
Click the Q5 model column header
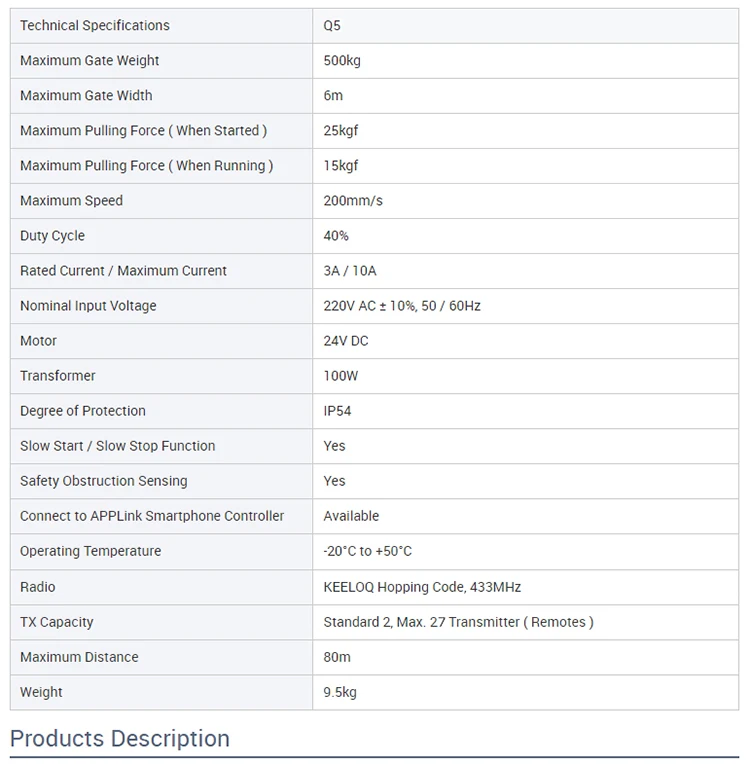coord(332,25)
